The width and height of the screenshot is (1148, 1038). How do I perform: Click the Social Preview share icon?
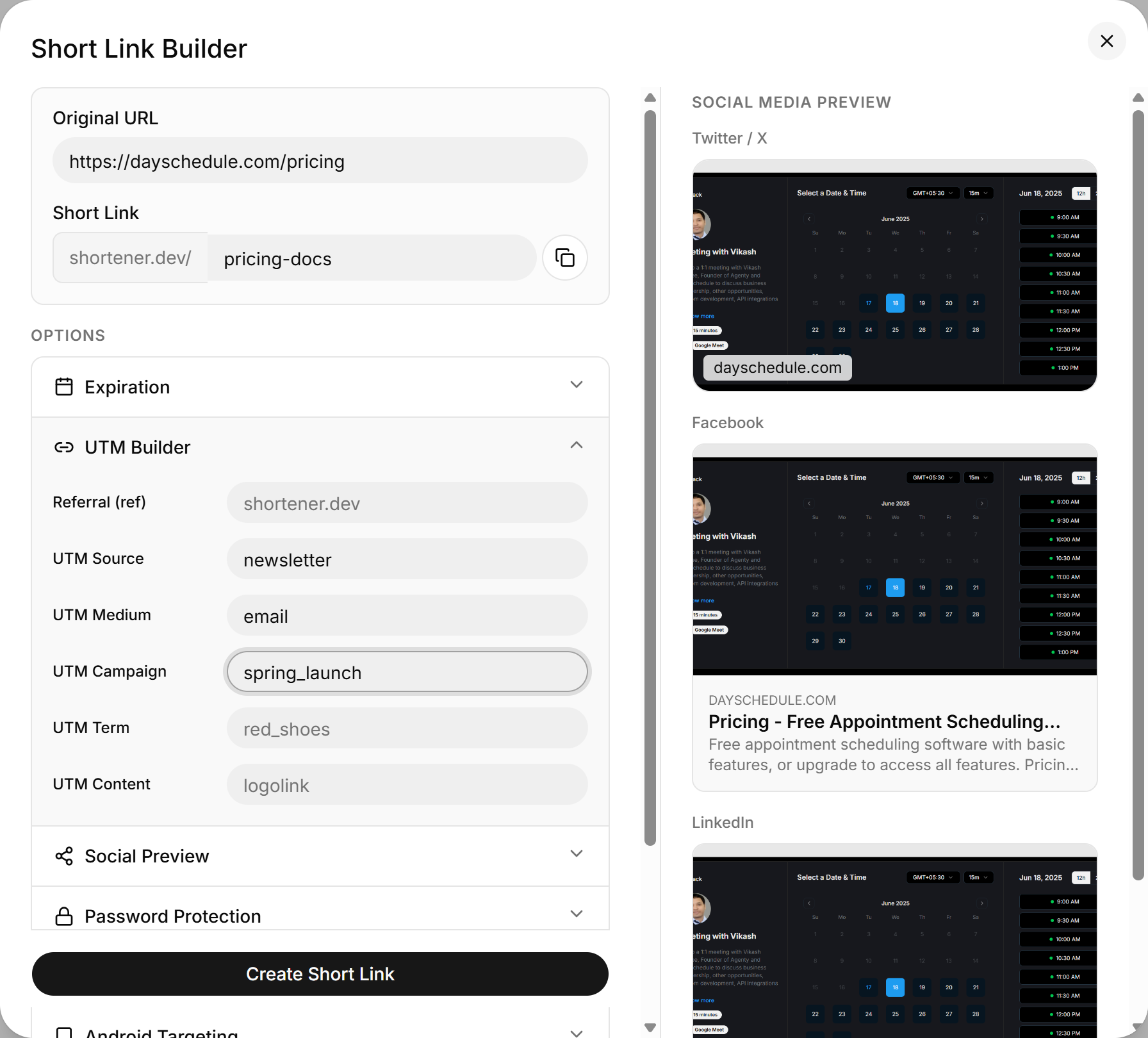coord(64,856)
